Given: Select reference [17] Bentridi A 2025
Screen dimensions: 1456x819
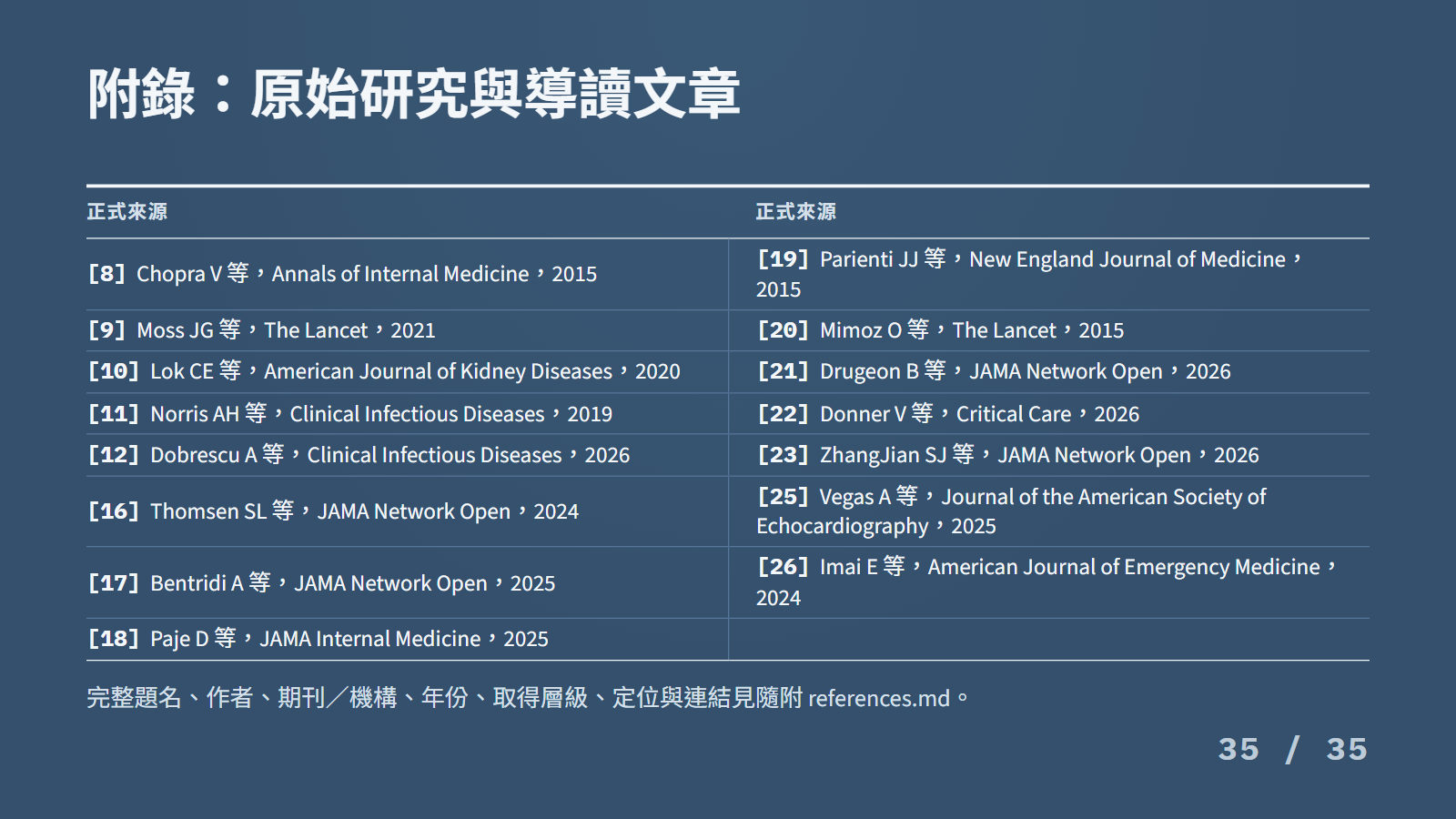Looking at the screenshot, I should click(x=321, y=583).
